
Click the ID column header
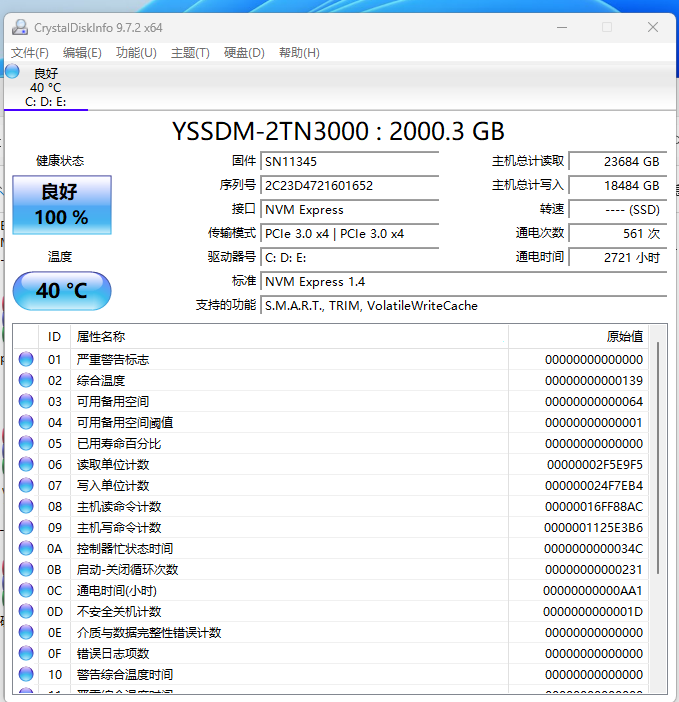54,337
